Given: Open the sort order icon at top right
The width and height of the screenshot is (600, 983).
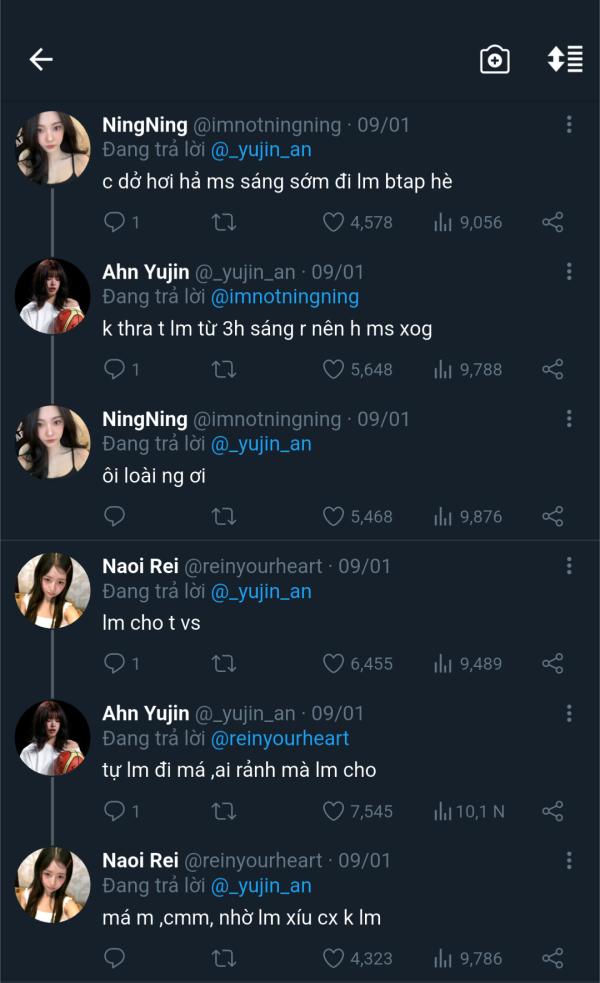Looking at the screenshot, I should [565, 60].
